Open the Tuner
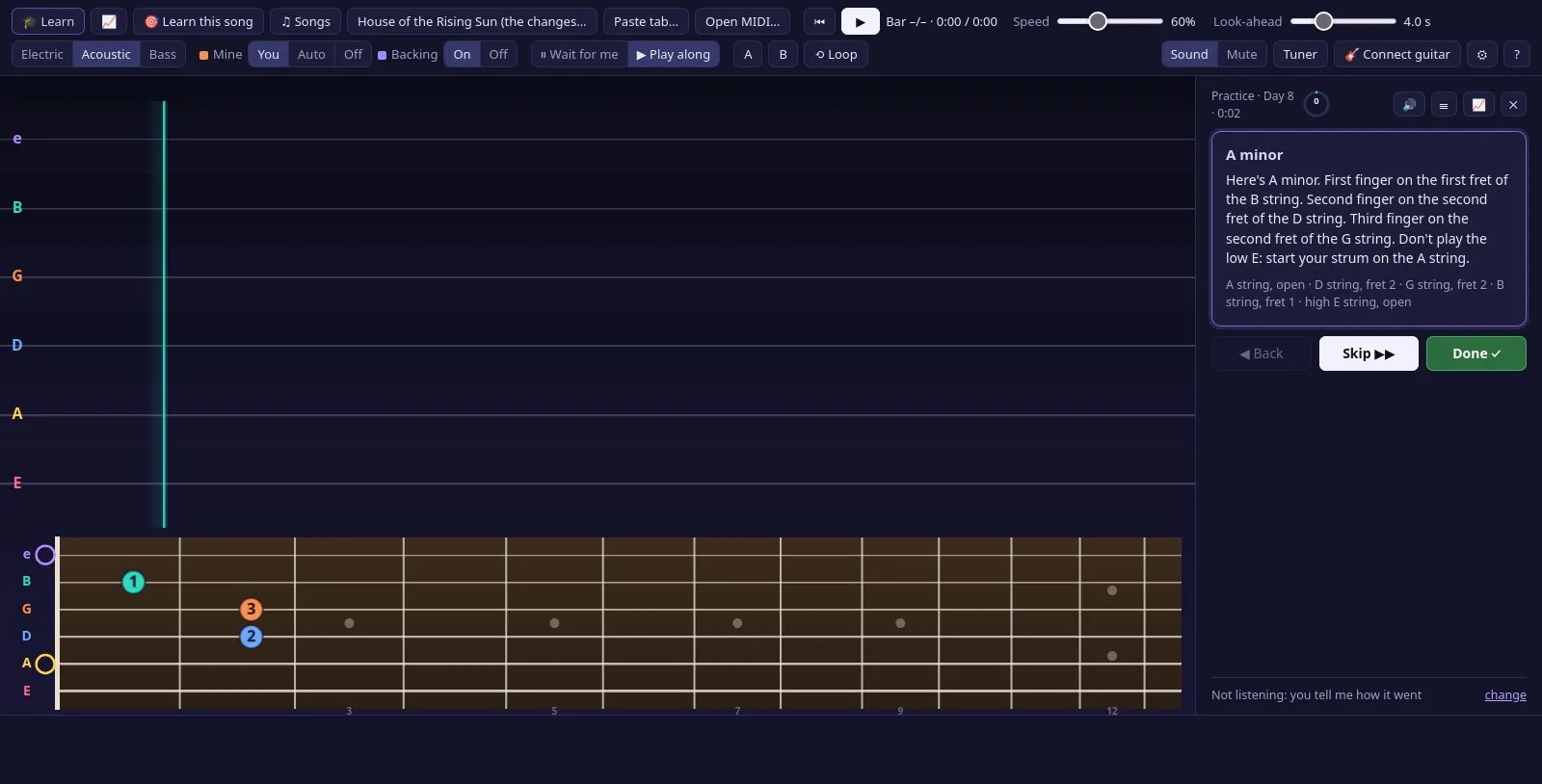This screenshot has height=784, width=1542. [x=1300, y=55]
